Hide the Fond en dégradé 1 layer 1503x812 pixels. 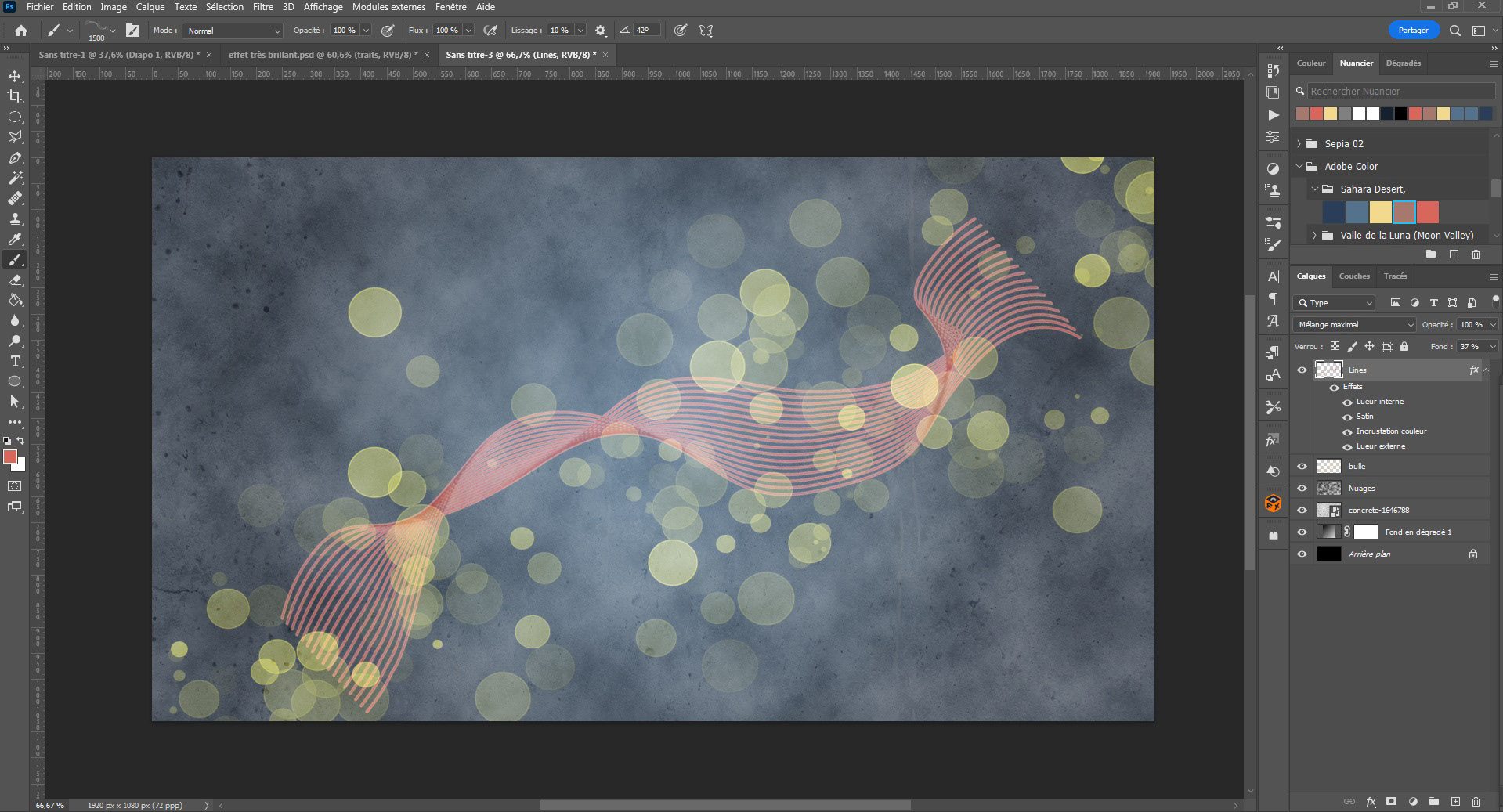pos(1302,532)
